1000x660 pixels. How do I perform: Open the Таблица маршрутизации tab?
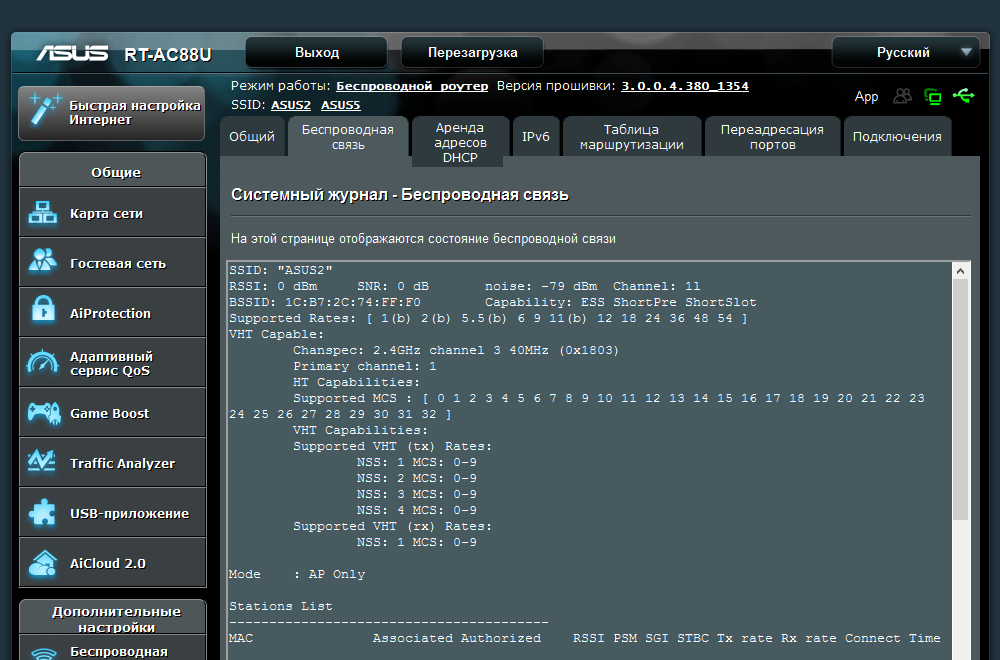(x=632, y=137)
